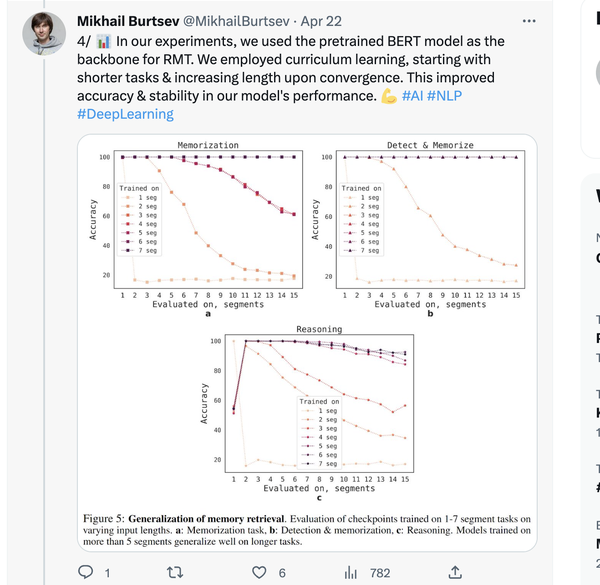This screenshot has width=600, height=585.
Task: Click the tweet body text to expand
Action: click(x=290, y=68)
